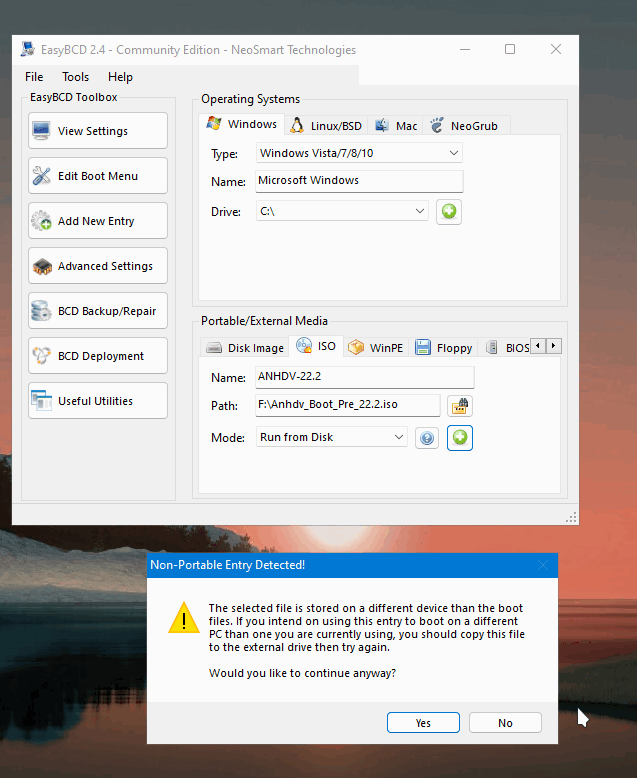
Task: Click the BCD Backup/Repair database icon
Action: [41, 311]
